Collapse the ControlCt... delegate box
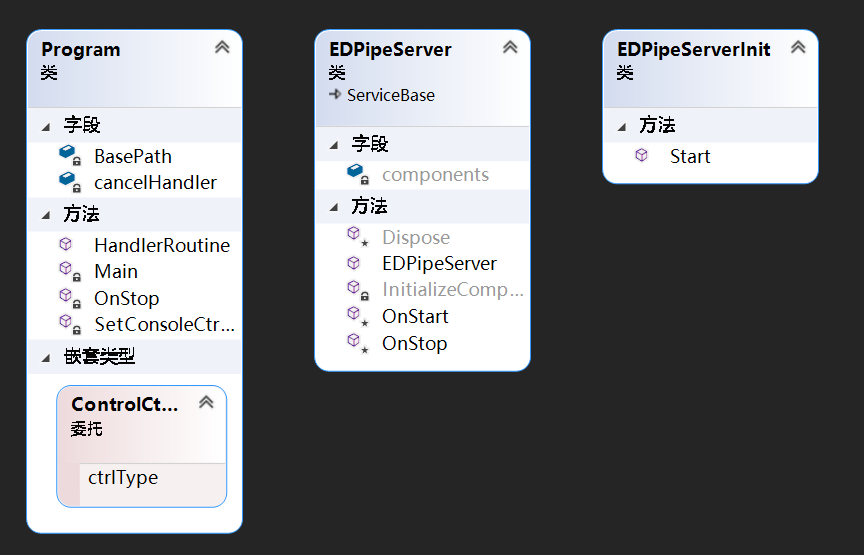Screen dimensions: 864x555 206,402
